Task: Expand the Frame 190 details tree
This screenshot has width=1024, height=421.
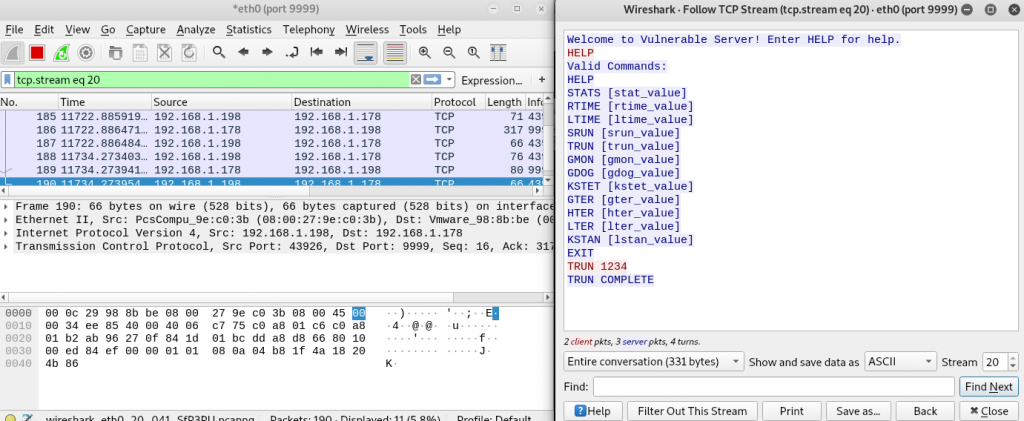Action: pos(7,206)
